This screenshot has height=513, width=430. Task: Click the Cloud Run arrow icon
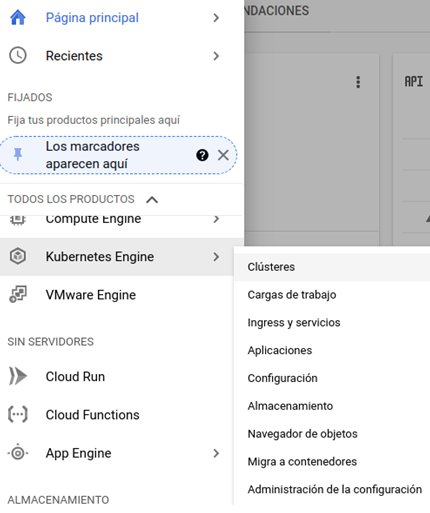pyautogui.click(x=18, y=376)
